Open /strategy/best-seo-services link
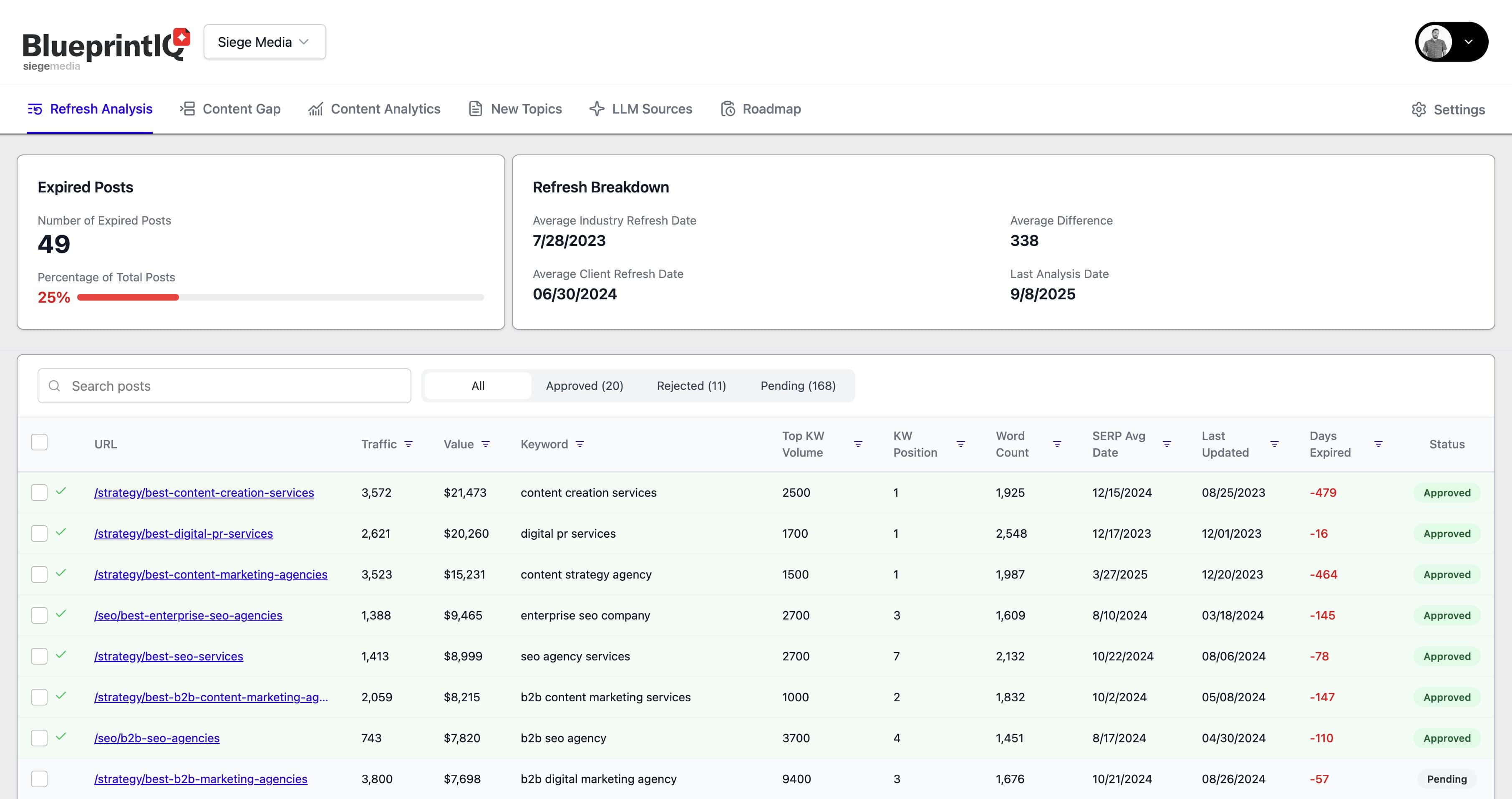The image size is (1512, 799). click(169, 656)
